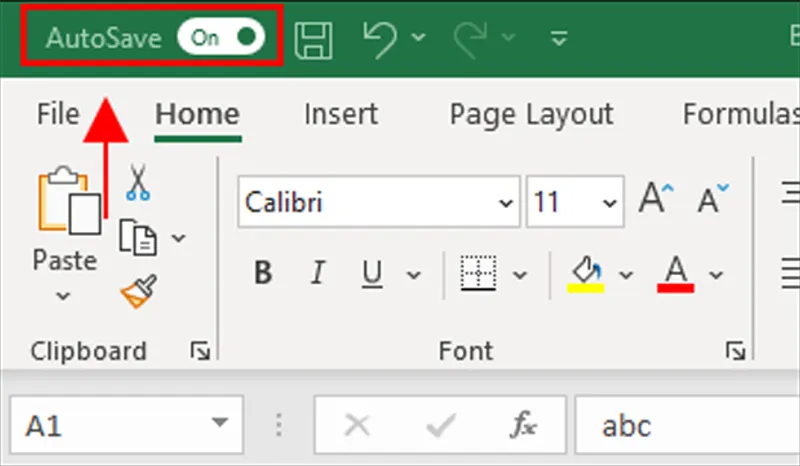Click the formula bar containing abc
800x466 pixels.
coord(690,426)
